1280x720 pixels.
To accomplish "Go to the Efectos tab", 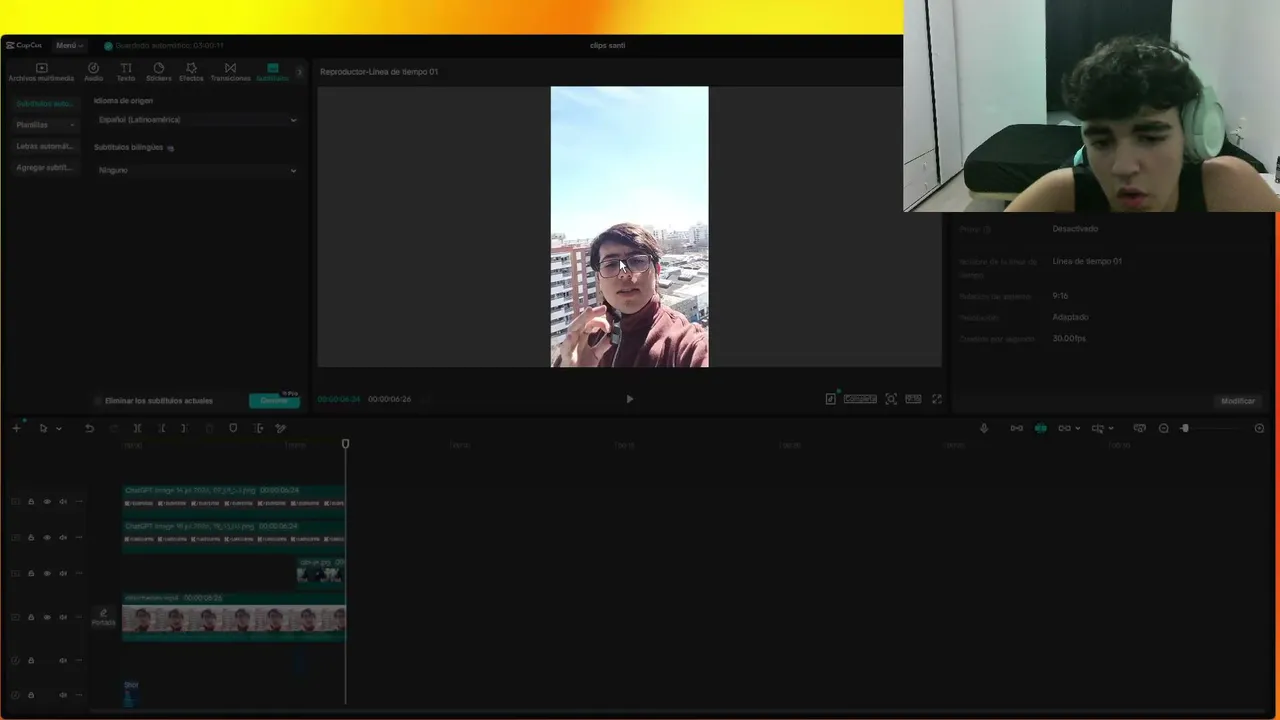I will [191, 72].
